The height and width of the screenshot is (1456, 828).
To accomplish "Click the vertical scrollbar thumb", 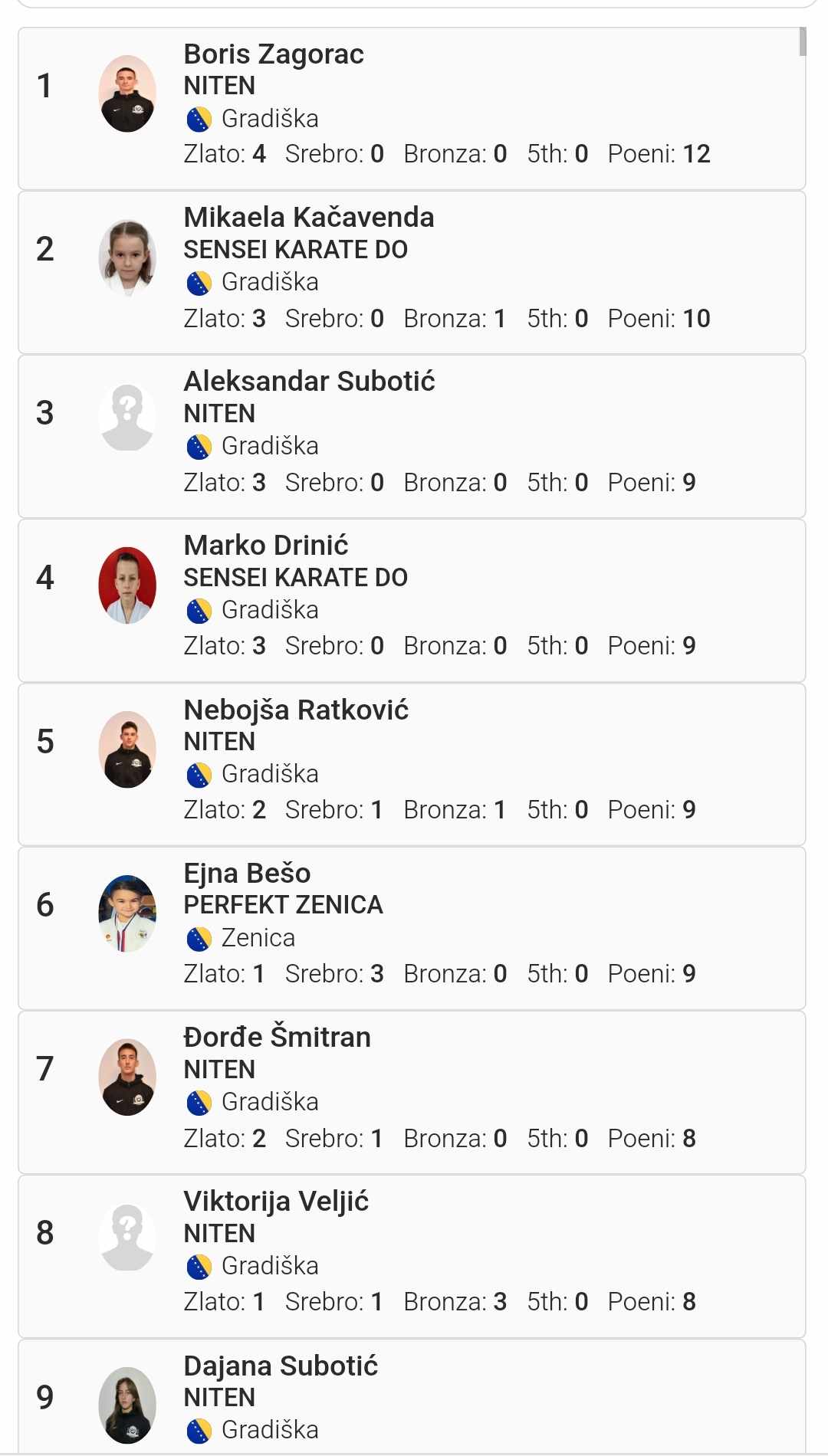I will (802, 42).
